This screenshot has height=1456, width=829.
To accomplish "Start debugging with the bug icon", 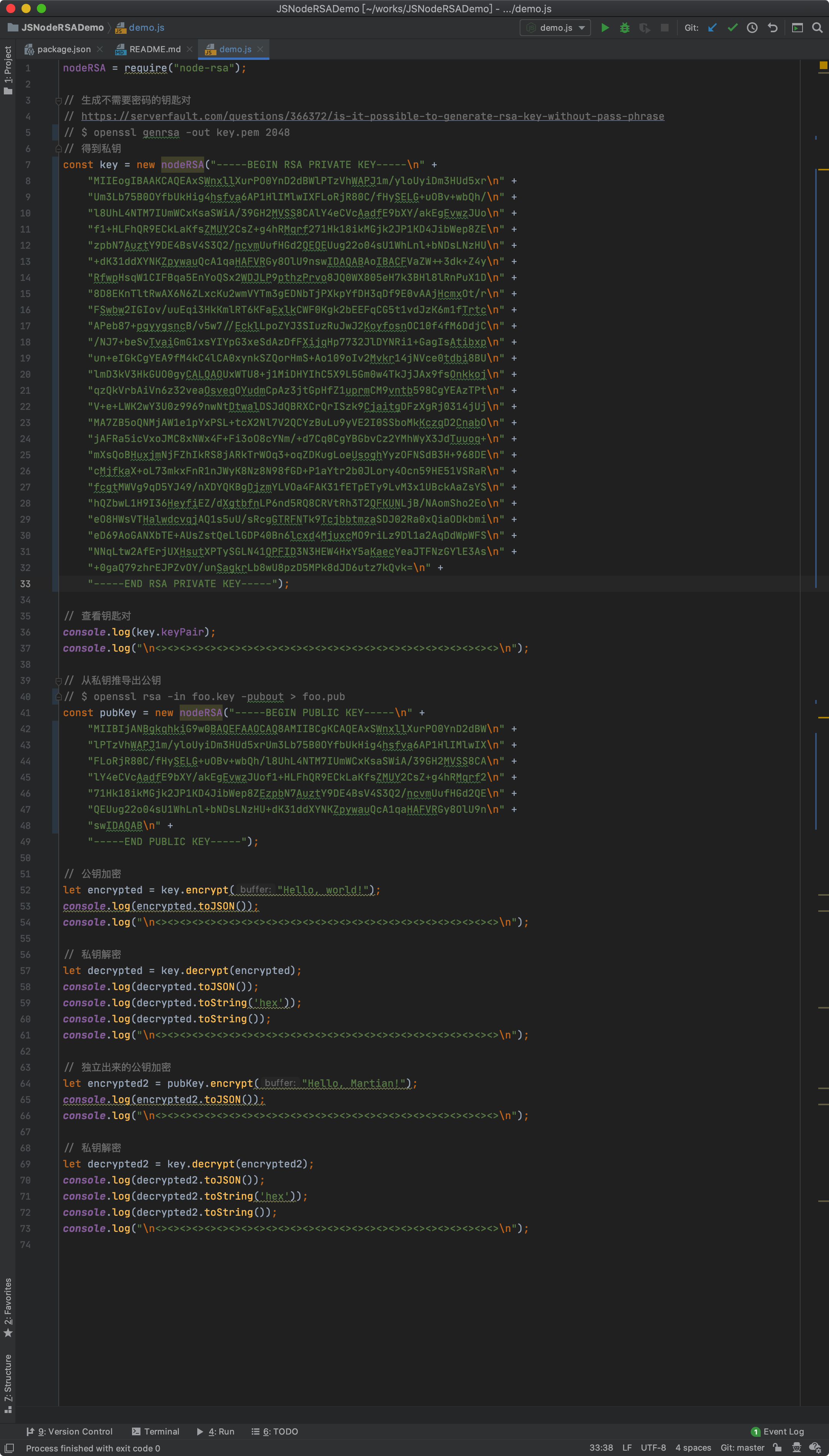I will click(x=624, y=27).
